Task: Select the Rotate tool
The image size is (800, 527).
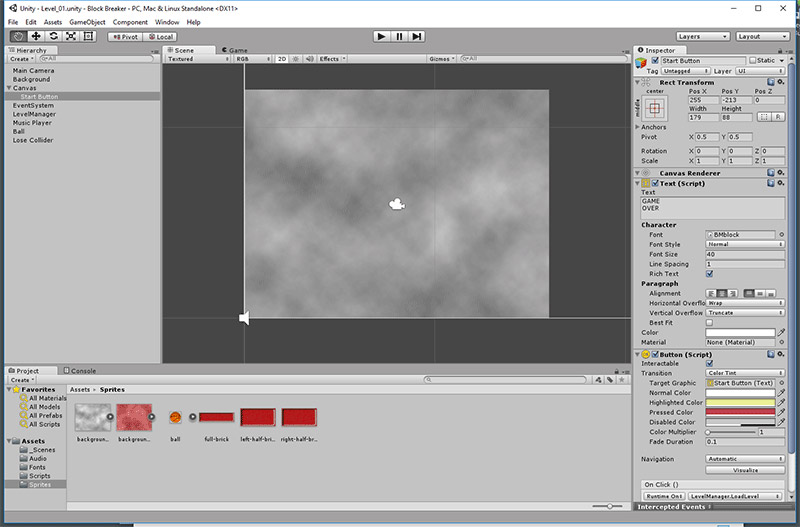Action: pyautogui.click(x=53, y=36)
